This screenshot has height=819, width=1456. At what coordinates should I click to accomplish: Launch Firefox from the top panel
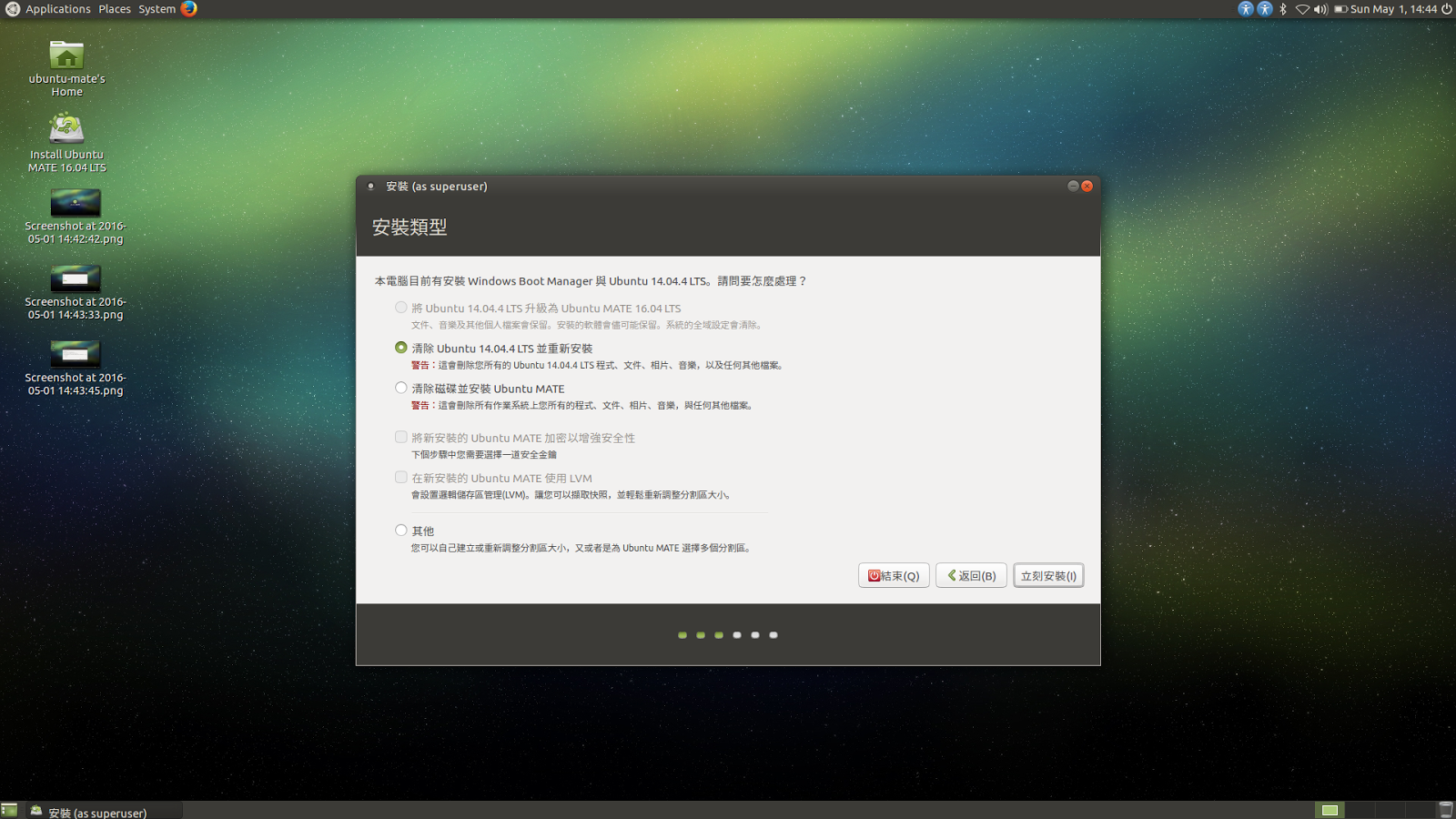pyautogui.click(x=189, y=9)
